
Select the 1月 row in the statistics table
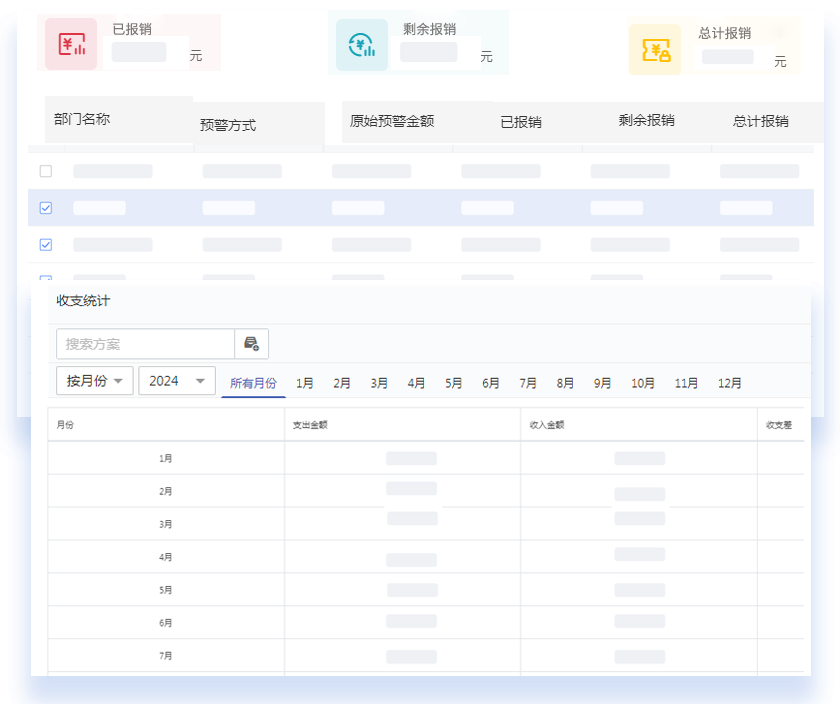pos(165,457)
